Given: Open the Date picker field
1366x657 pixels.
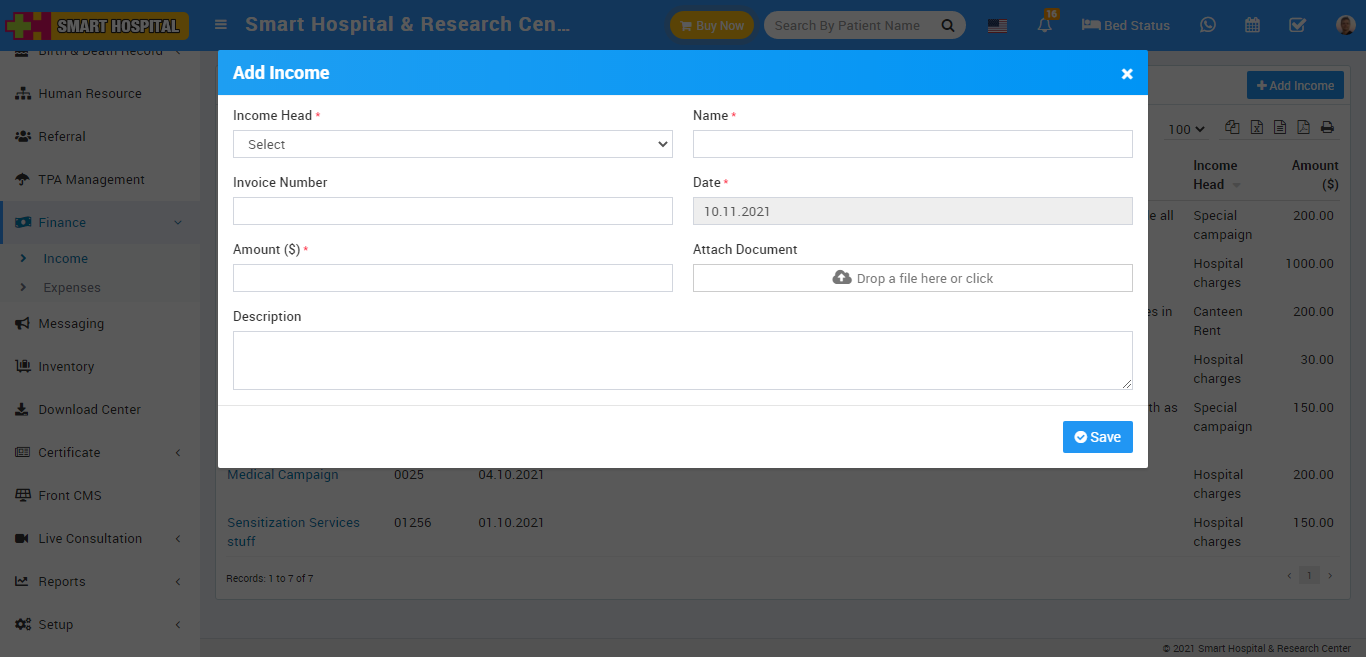Looking at the screenshot, I should coord(912,211).
